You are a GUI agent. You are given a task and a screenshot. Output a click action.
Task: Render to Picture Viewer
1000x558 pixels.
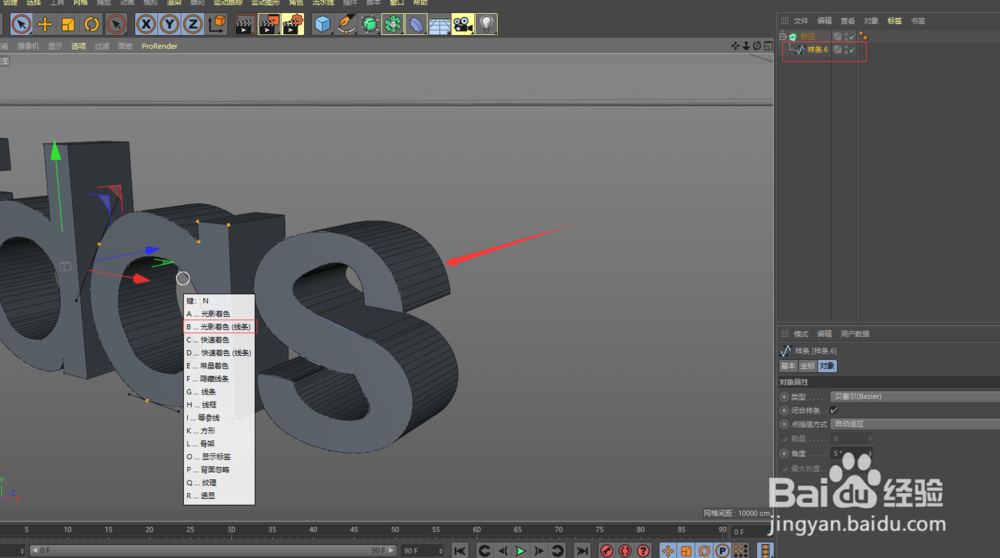[268, 24]
